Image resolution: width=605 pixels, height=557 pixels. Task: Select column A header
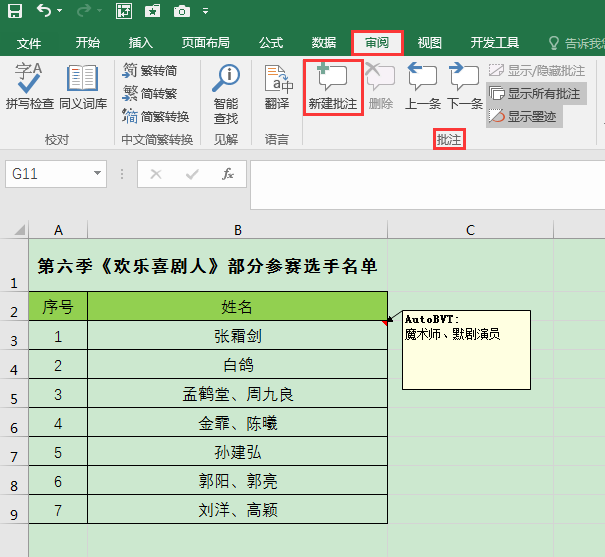point(58,230)
